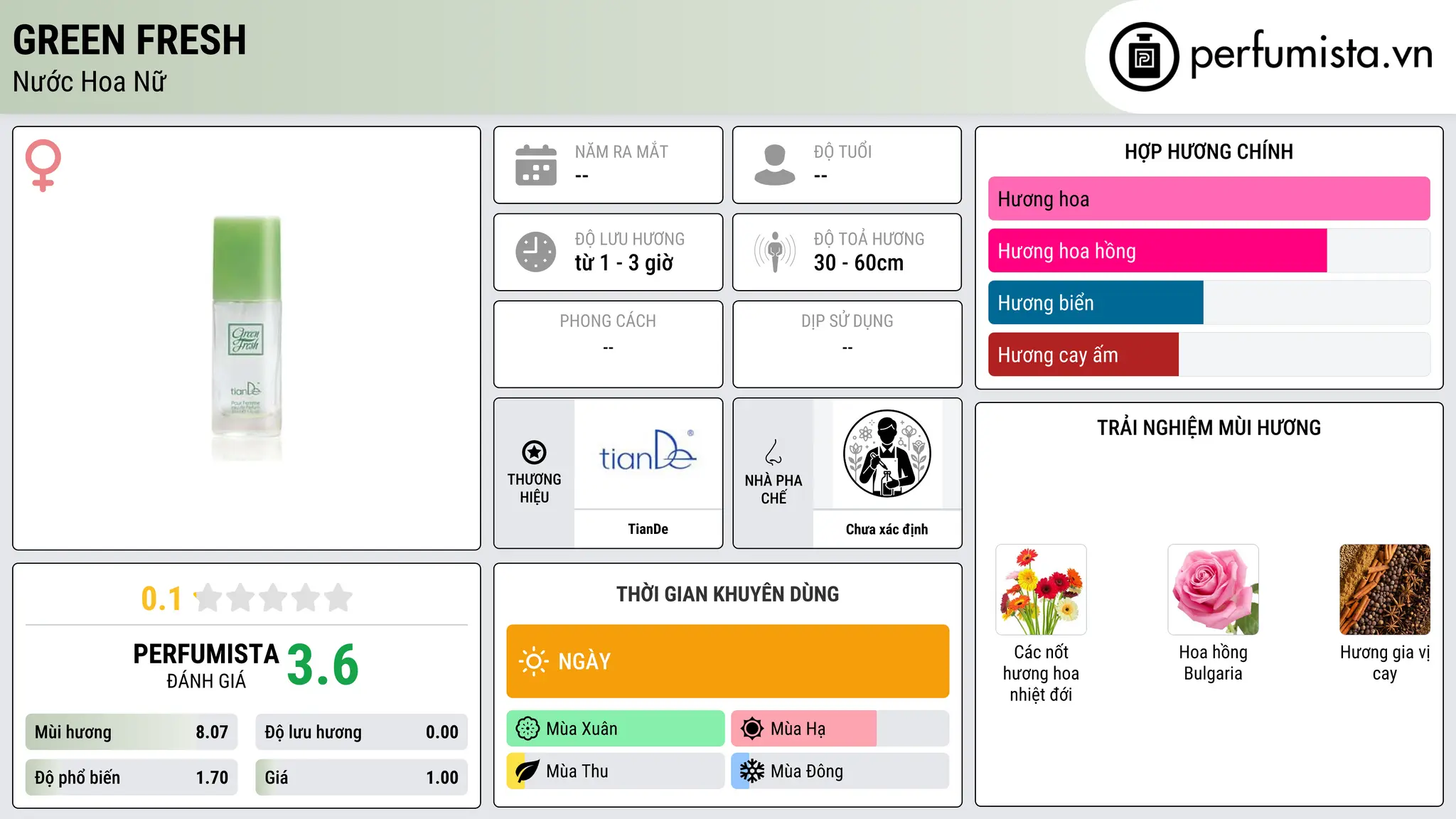
Task: Click the Perfumista rating value 3.6
Action: coord(323,665)
